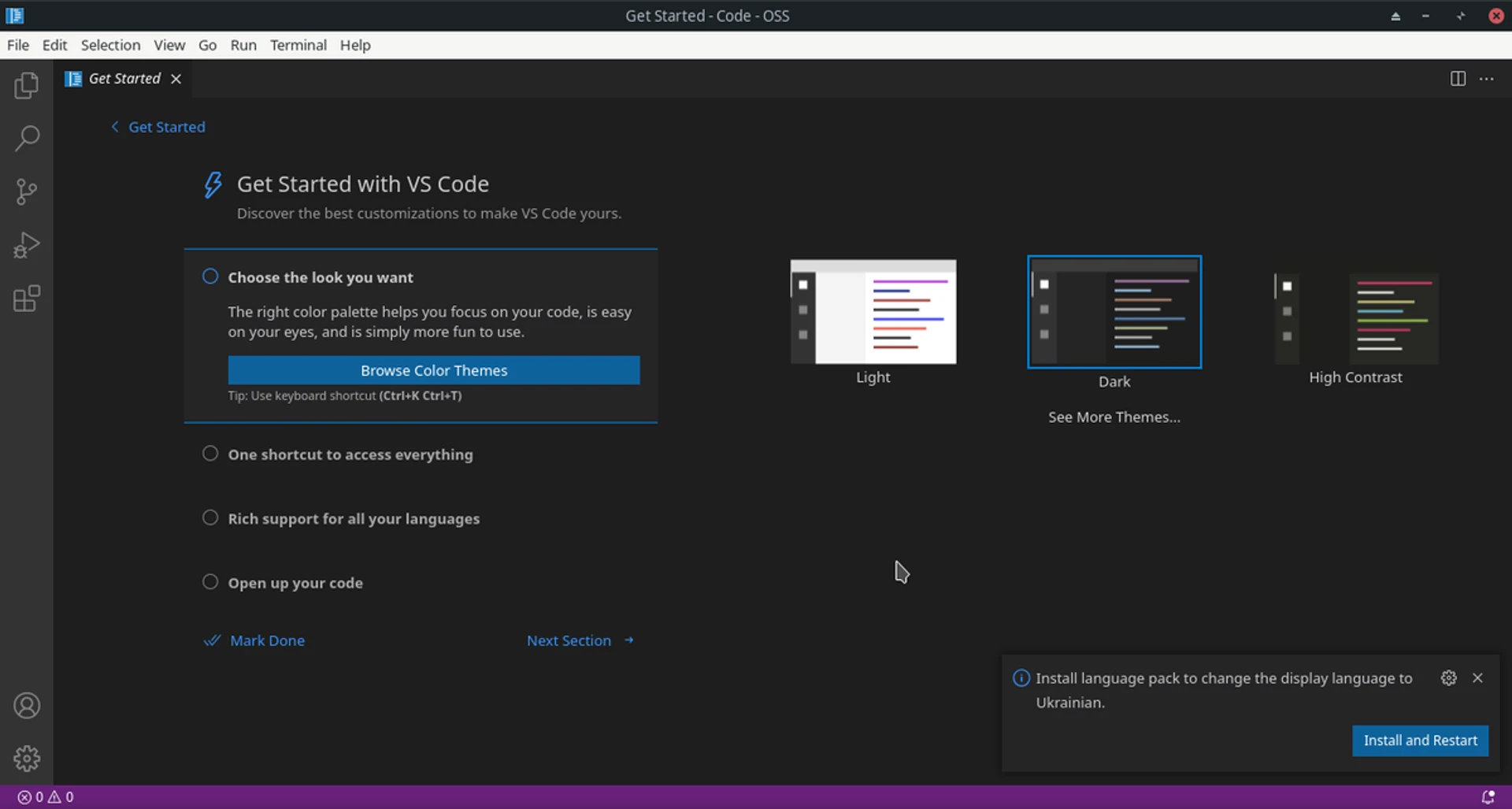Viewport: 1512px width, 809px height.
Task: Toggle 'Choose the look you want' step circle
Action: tap(210, 276)
